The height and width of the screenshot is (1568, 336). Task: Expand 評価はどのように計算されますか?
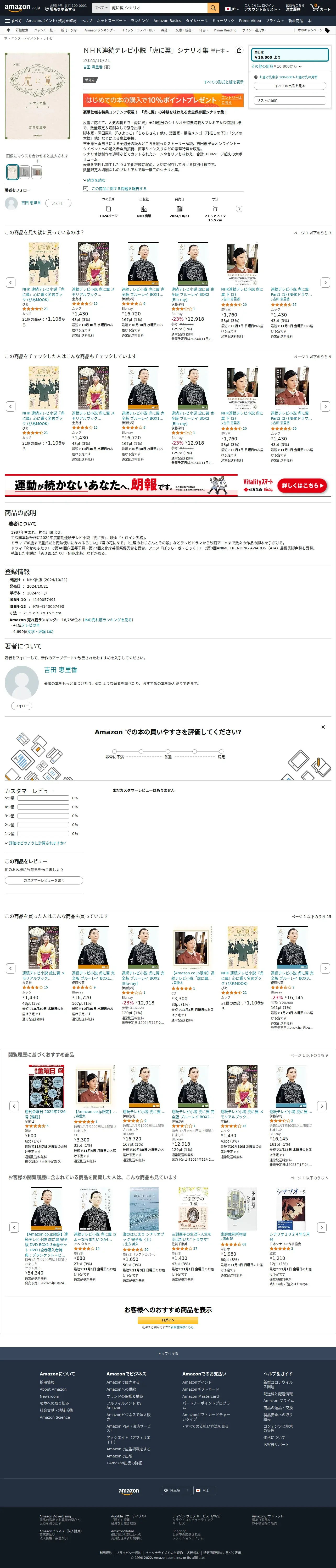tap(36, 843)
